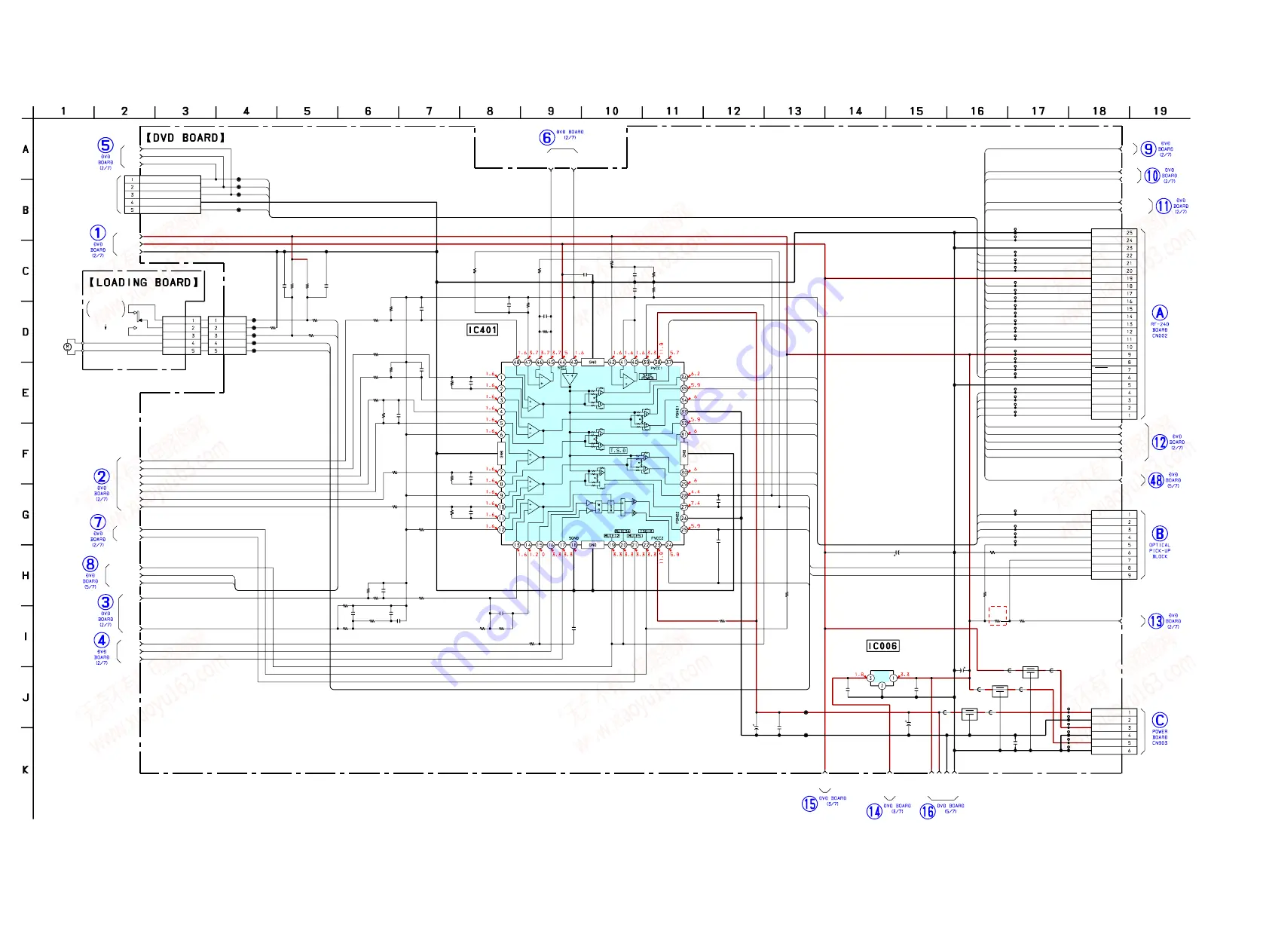Screen dimensions: 1266x952
Task: Click pin 25 of connector A
Action: point(1130,233)
